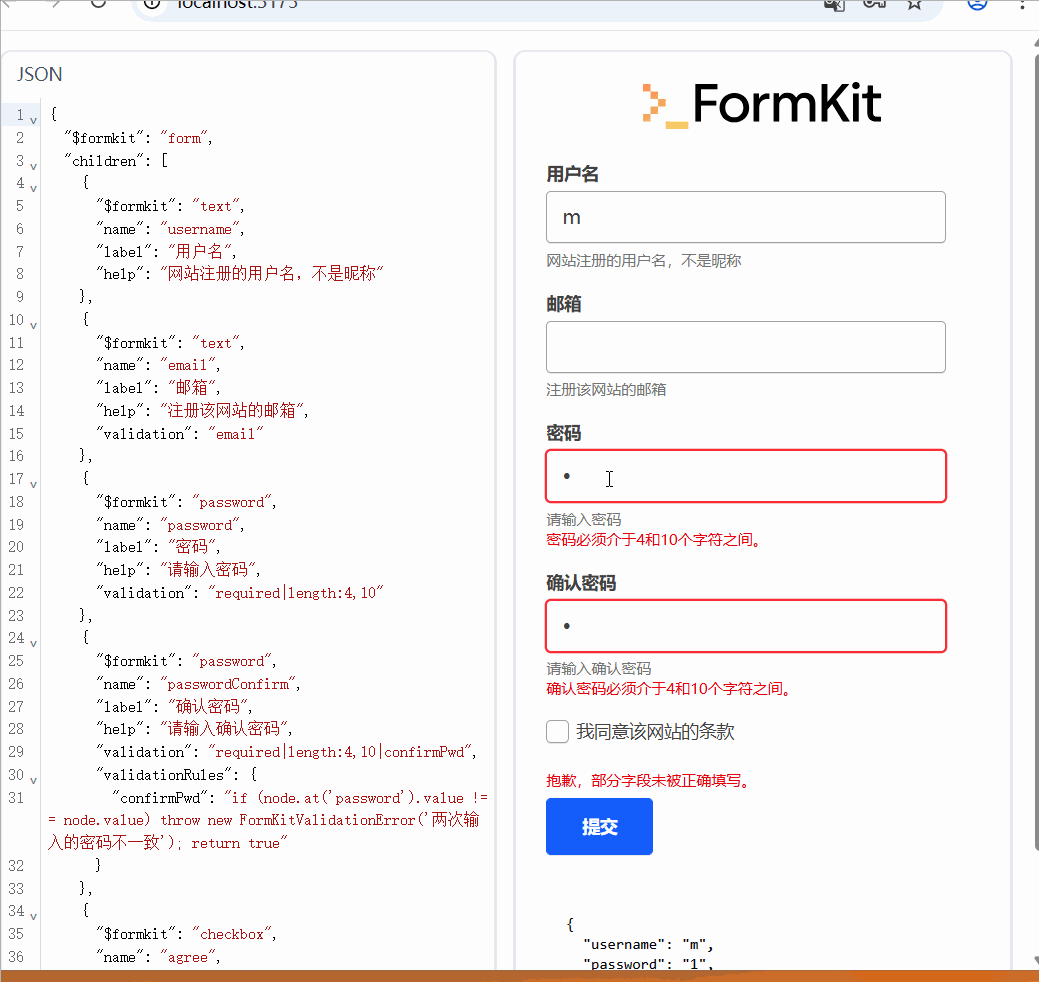Click help text 注册该网站的邮箱

coord(606,390)
